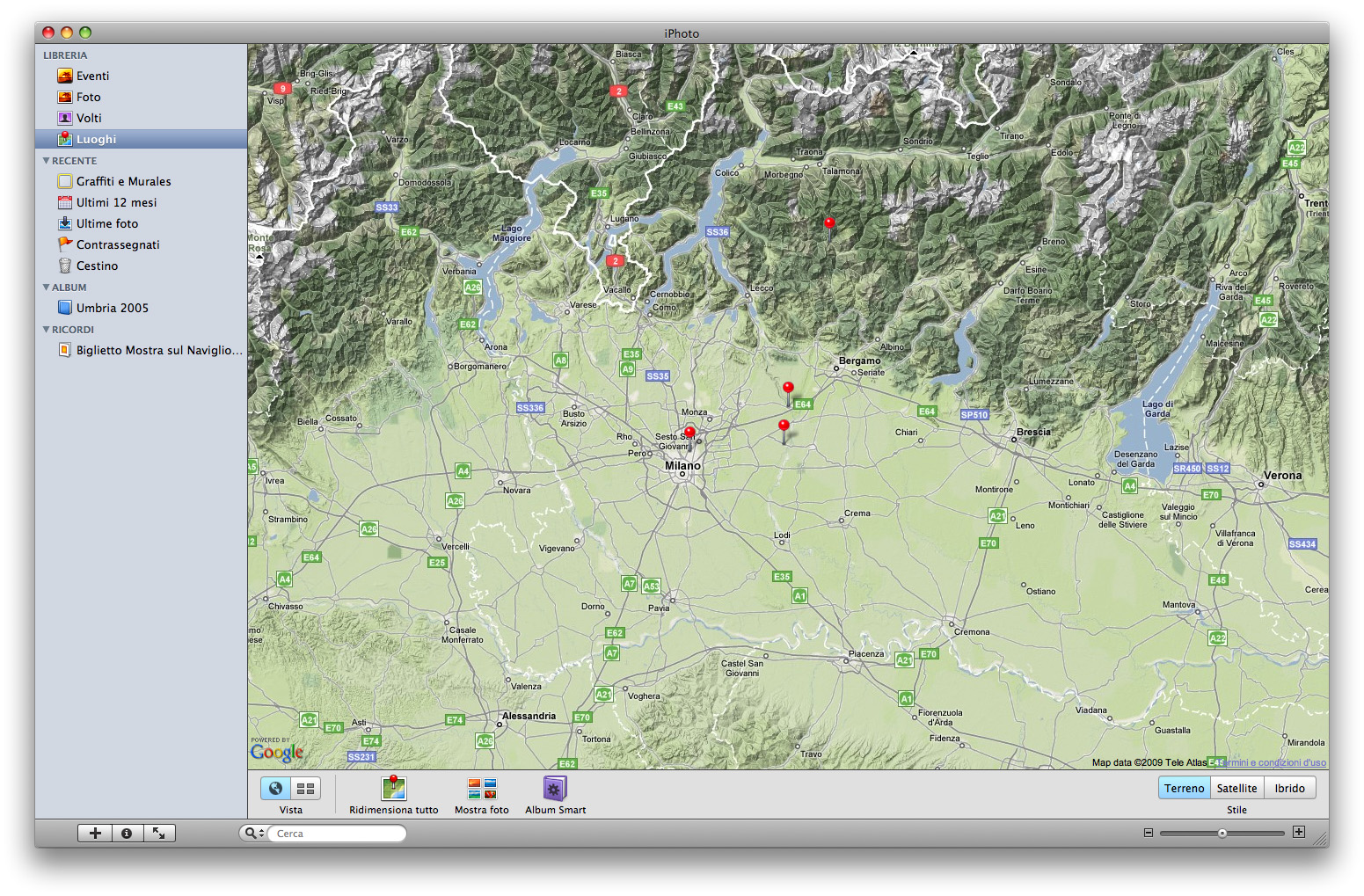Click the Cerca search field
The width and height of the screenshot is (1364, 896).
338,833
